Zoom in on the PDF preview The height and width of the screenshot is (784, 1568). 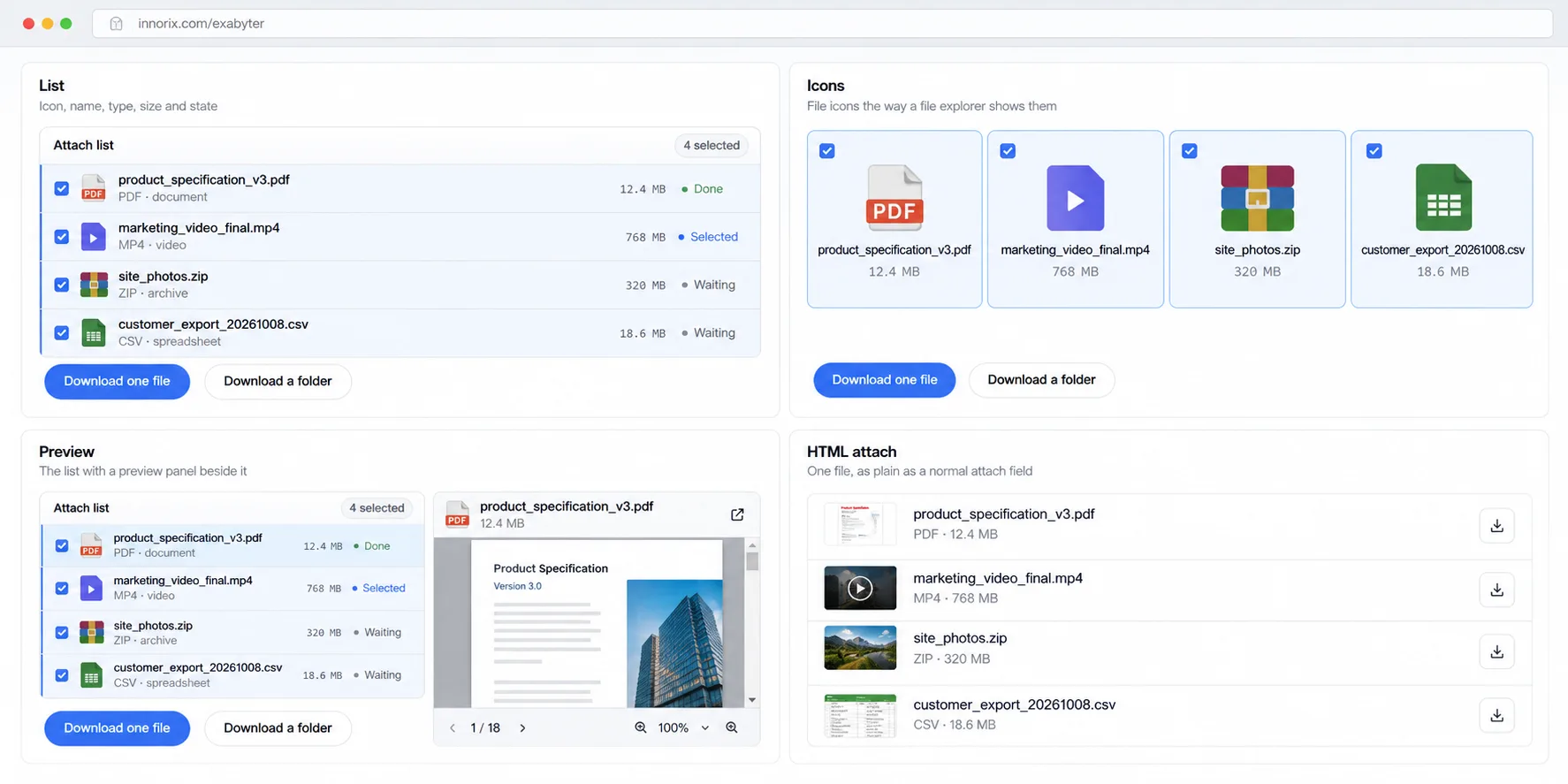732,727
